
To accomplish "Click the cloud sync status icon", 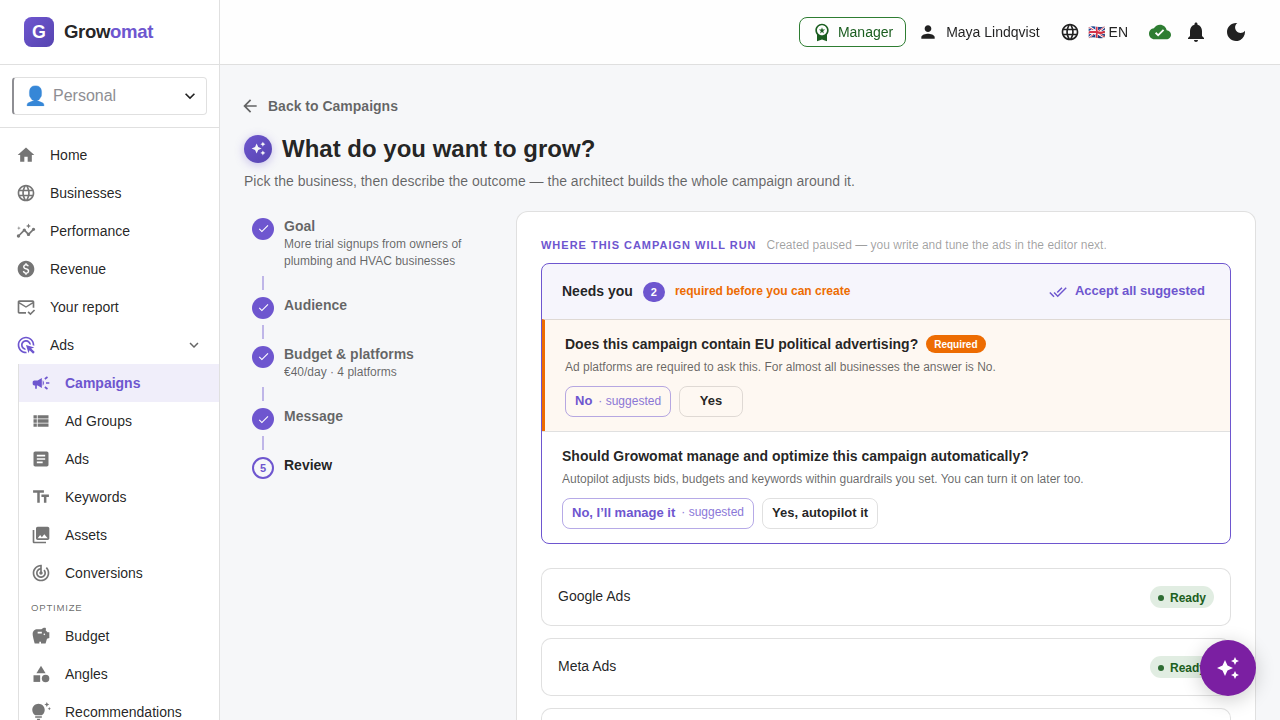I will (1160, 32).
